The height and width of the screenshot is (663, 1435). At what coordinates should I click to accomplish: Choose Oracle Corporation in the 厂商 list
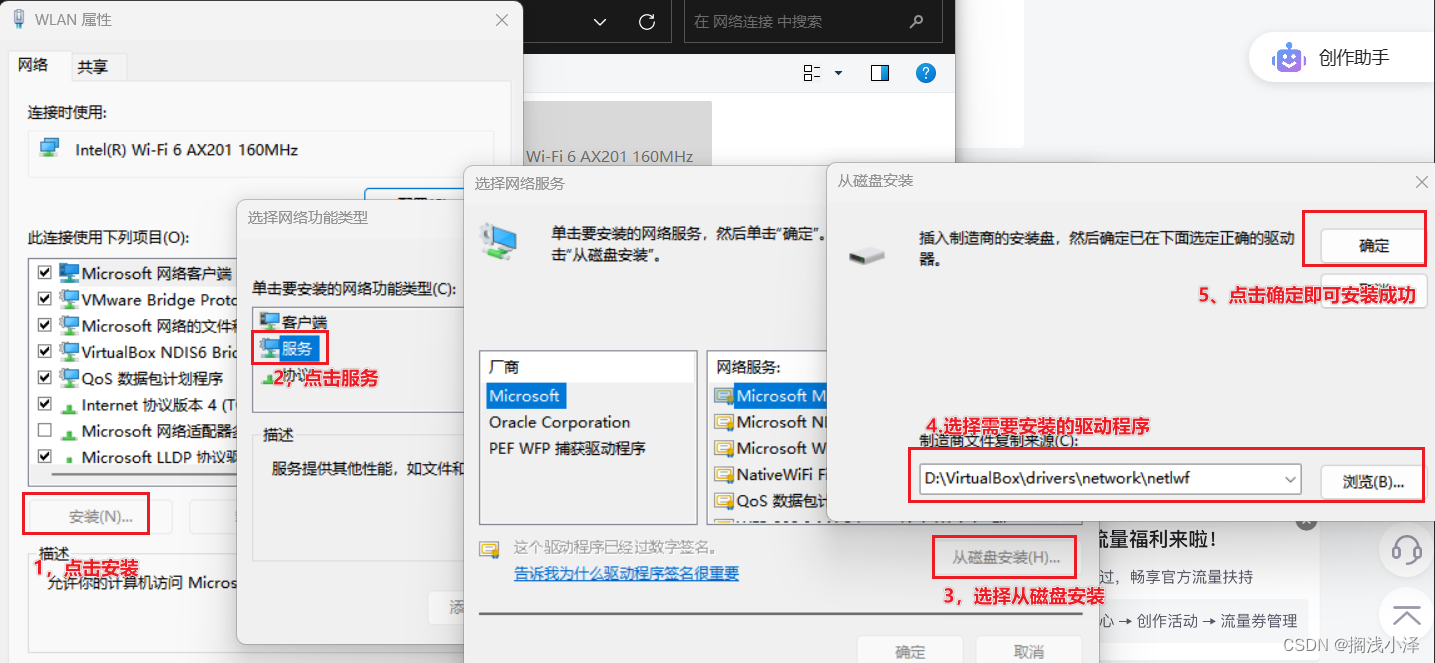pos(559,422)
